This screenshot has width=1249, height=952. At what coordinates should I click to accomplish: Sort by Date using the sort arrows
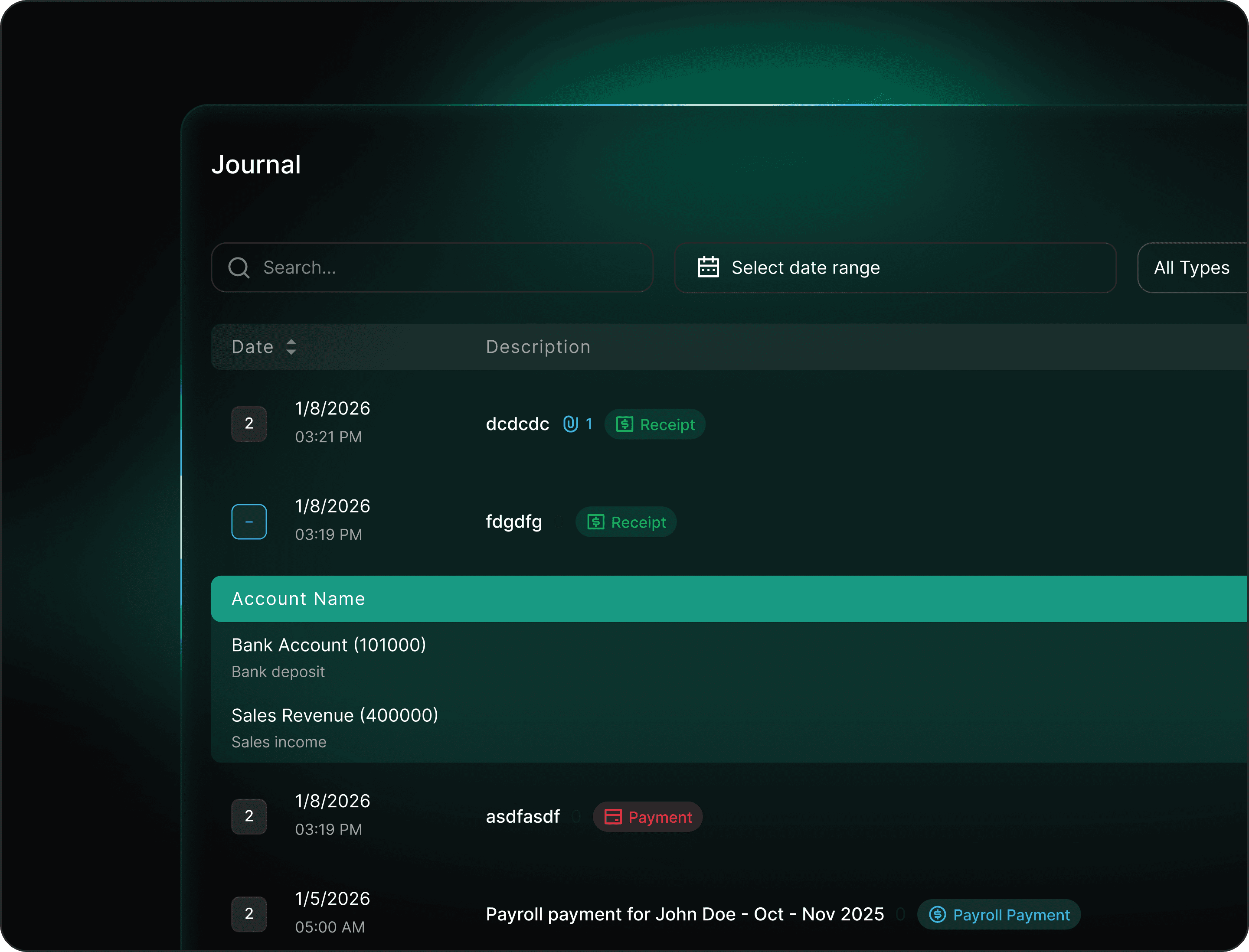click(291, 347)
